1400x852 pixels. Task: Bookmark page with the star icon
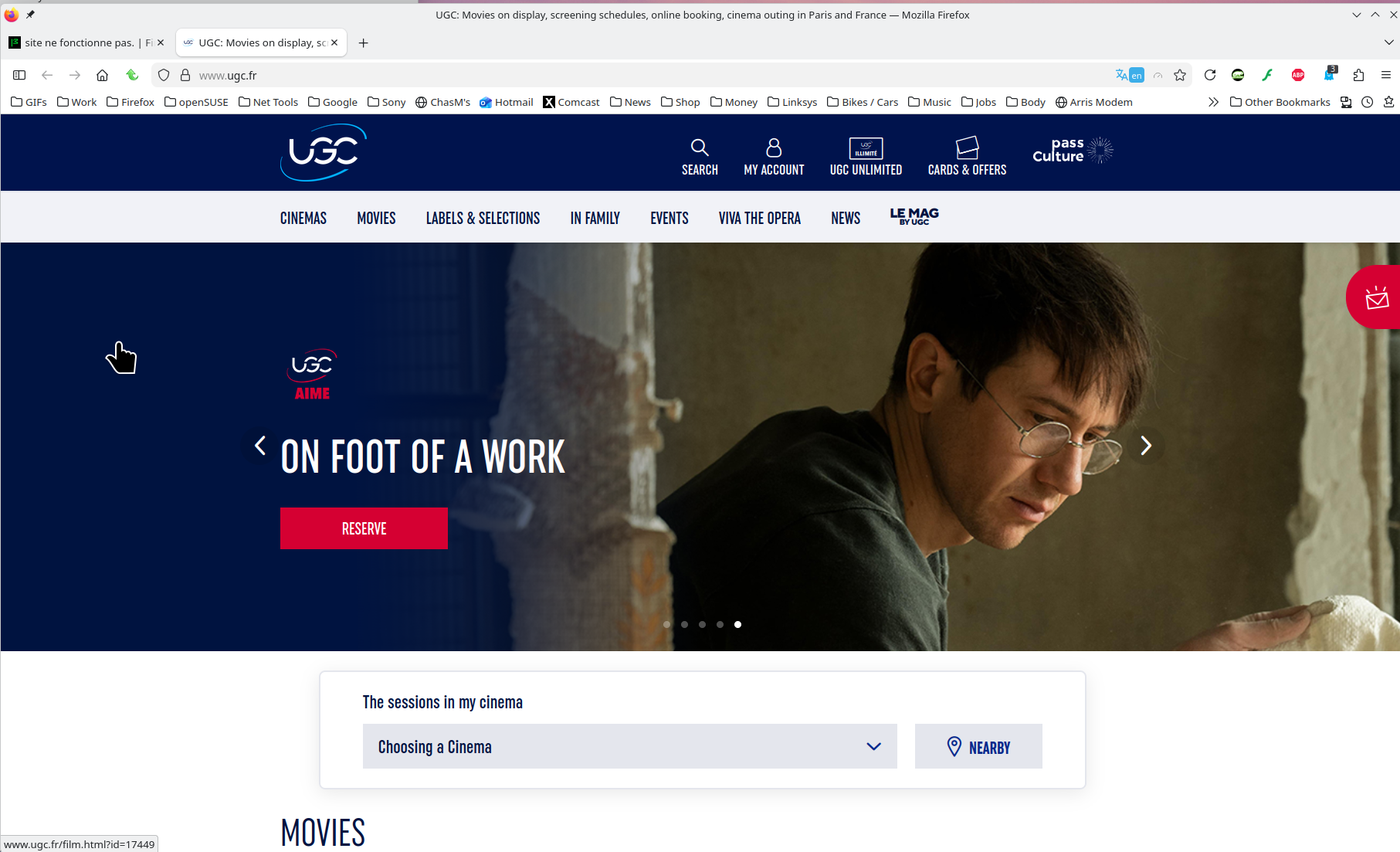tap(1179, 75)
